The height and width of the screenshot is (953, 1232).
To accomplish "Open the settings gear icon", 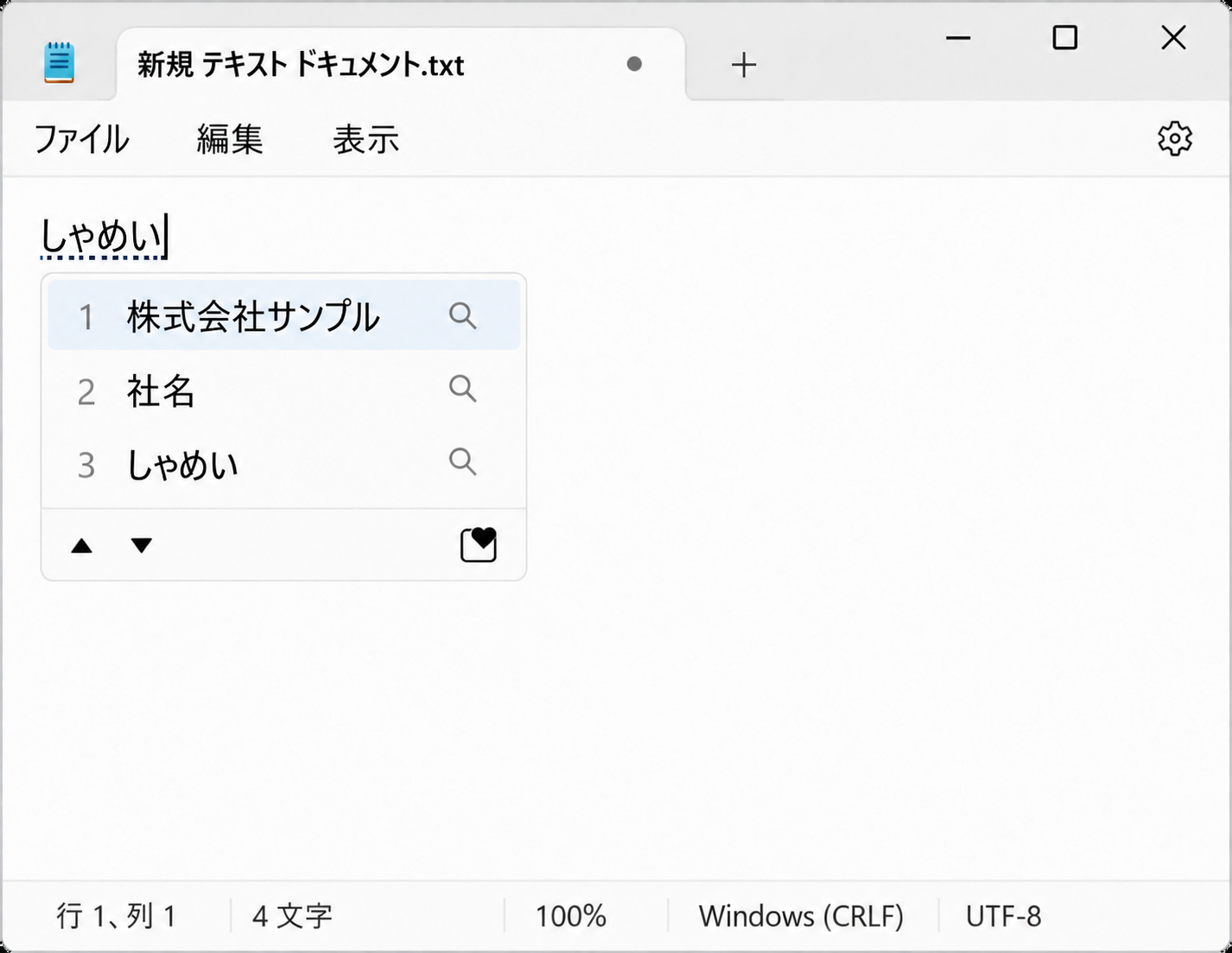I will 1174,138.
